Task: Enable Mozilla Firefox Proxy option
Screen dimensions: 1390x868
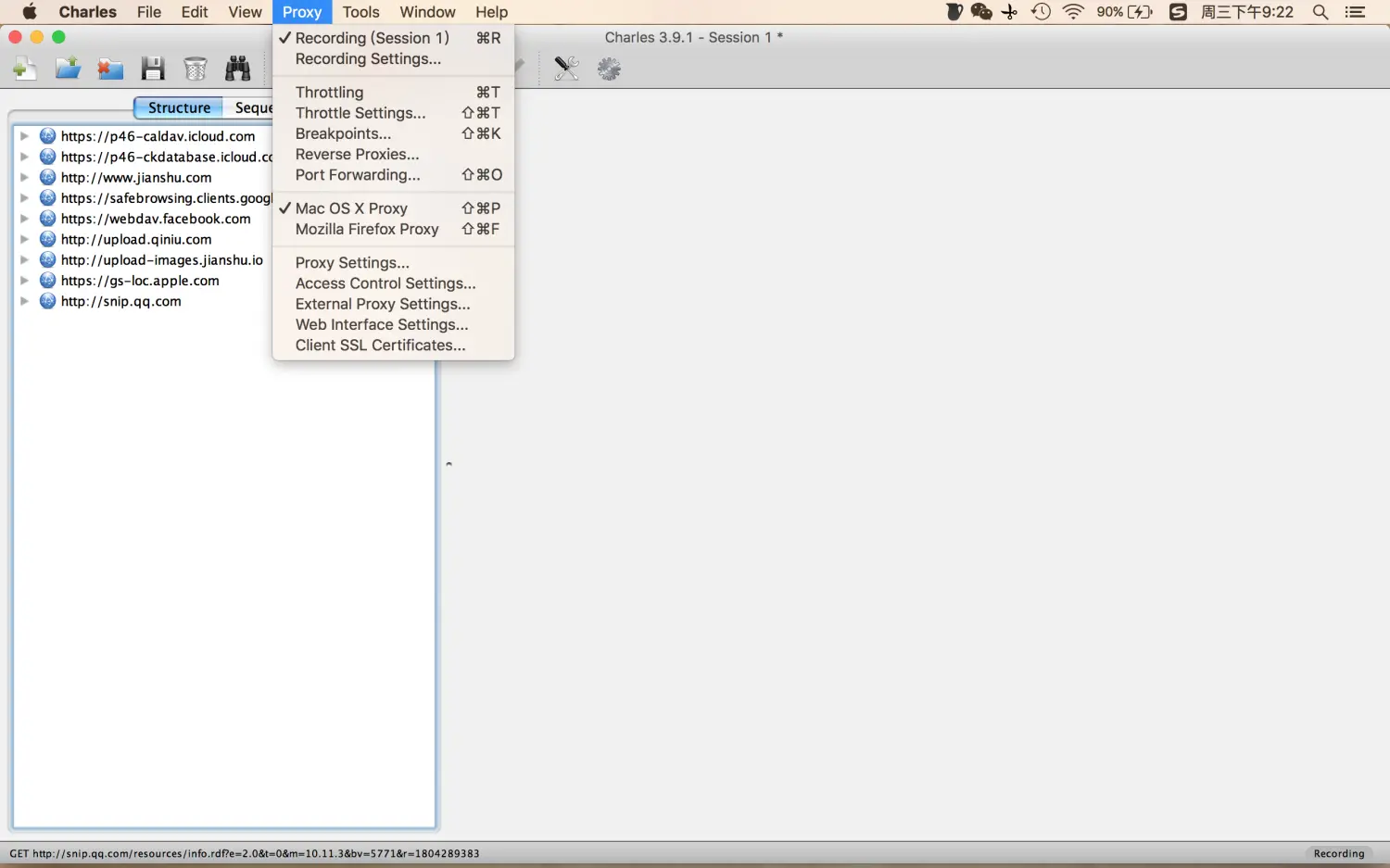Action: 394,229
